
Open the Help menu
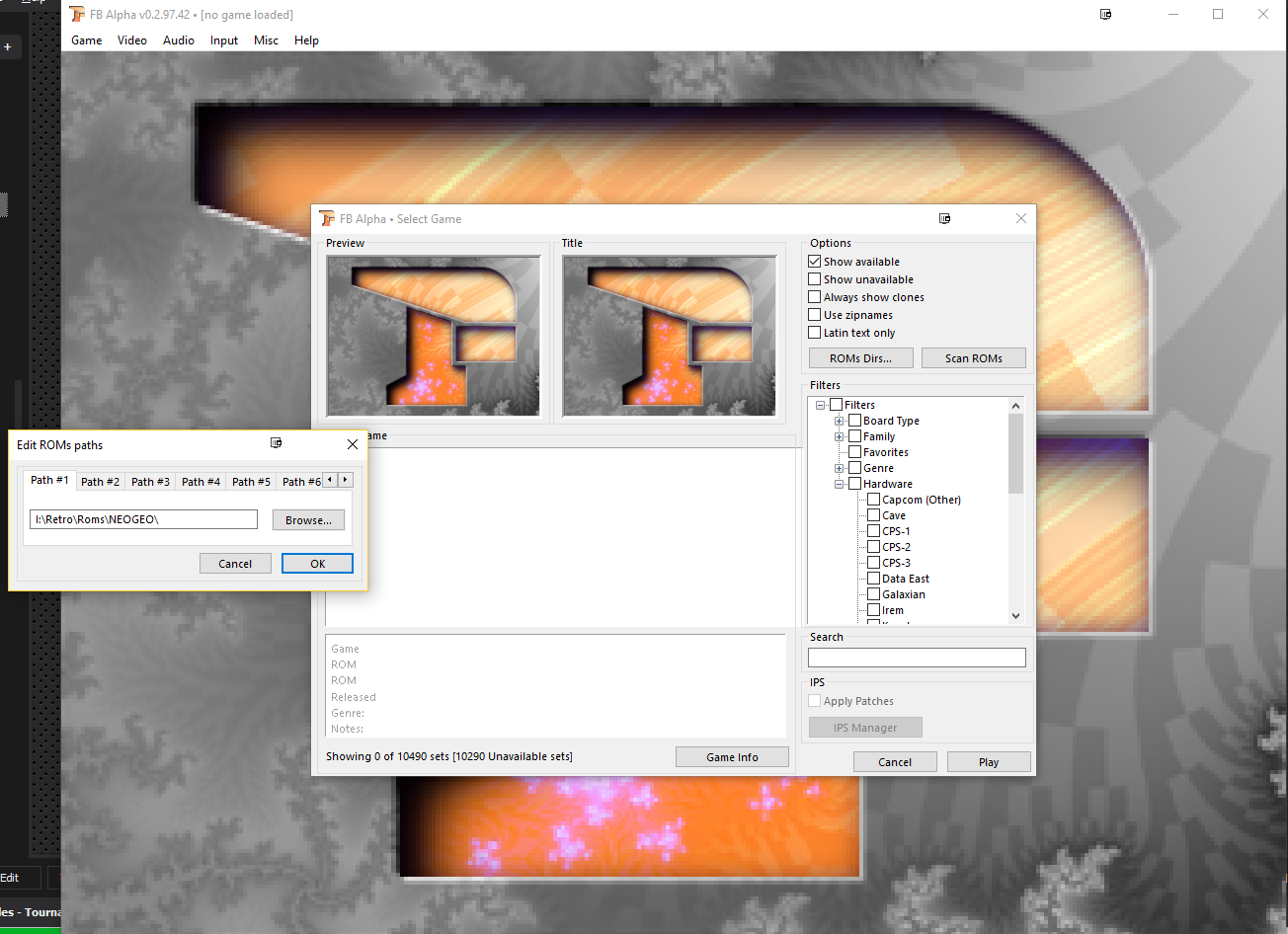307,40
